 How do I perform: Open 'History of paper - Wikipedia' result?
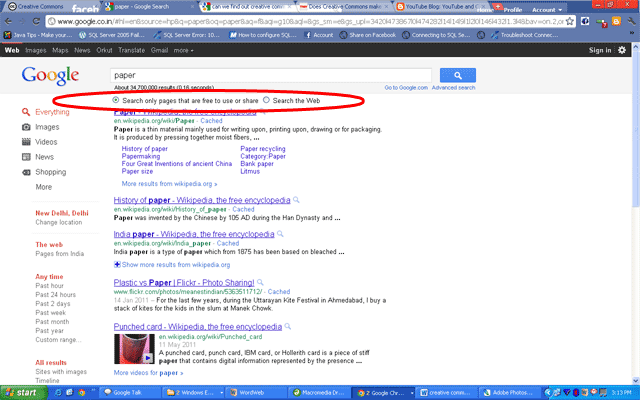click(x=202, y=200)
